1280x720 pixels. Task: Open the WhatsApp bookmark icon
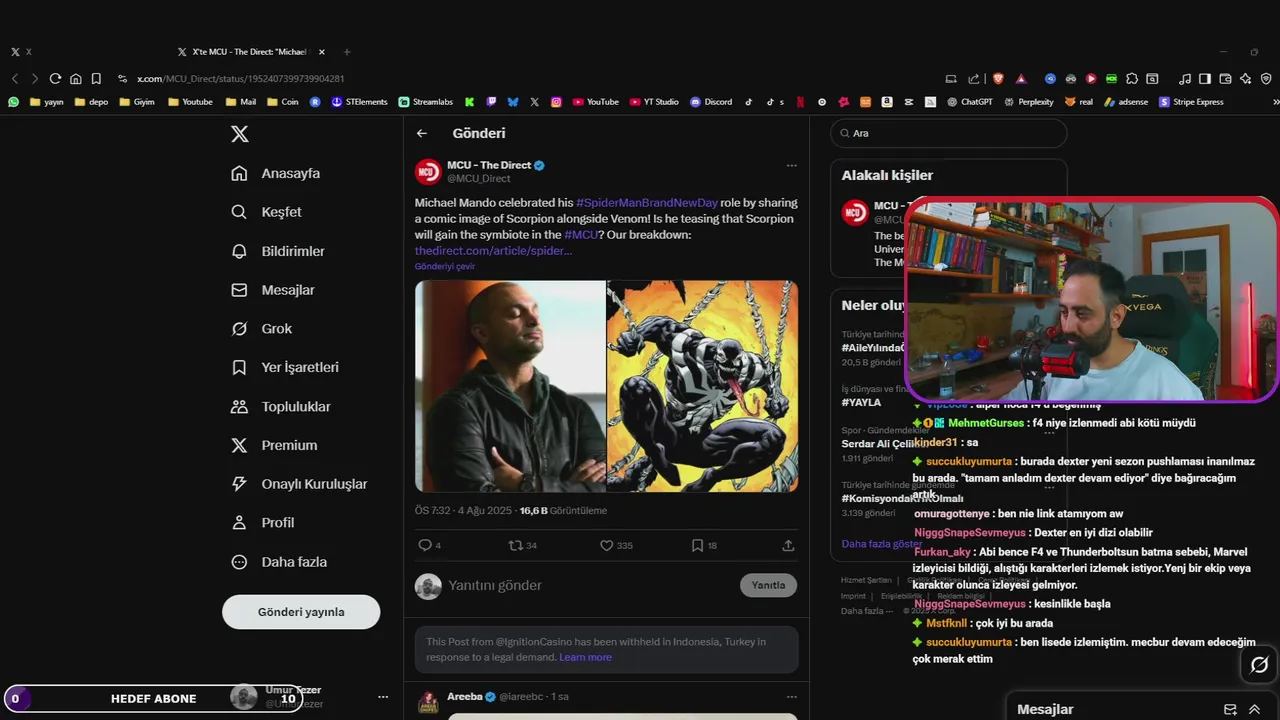click(x=13, y=102)
